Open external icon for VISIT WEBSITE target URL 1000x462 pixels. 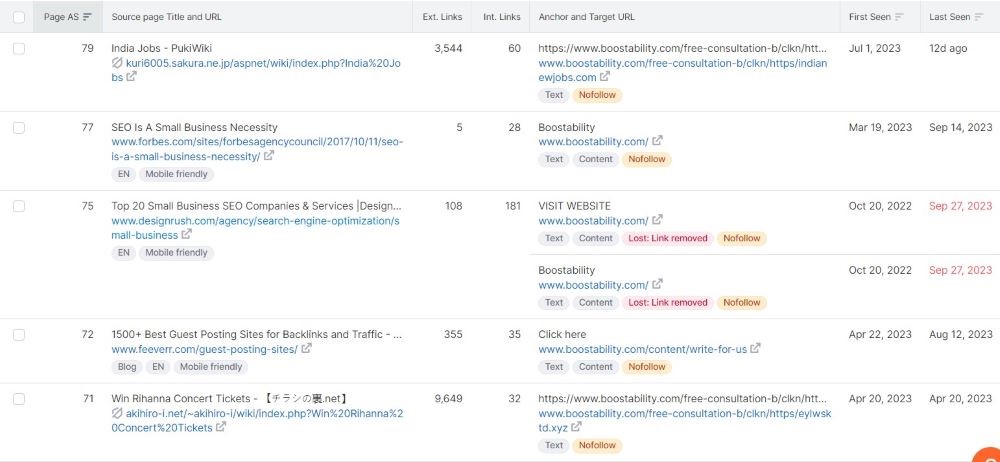[658, 220]
